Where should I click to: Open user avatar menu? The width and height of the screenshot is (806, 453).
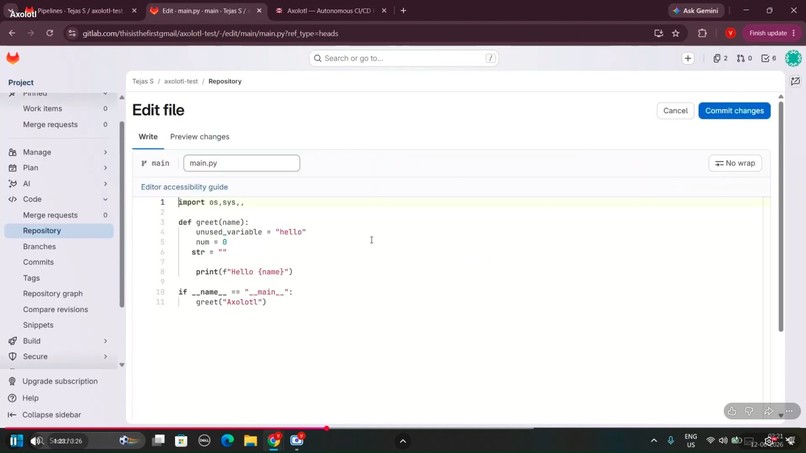pos(793,58)
